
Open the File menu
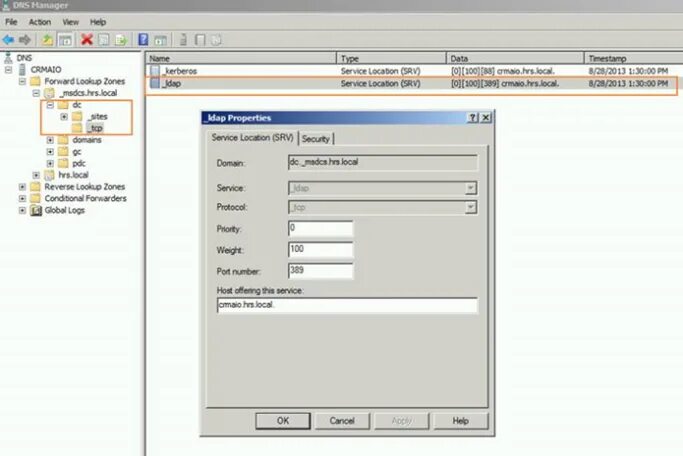pyautogui.click(x=11, y=22)
